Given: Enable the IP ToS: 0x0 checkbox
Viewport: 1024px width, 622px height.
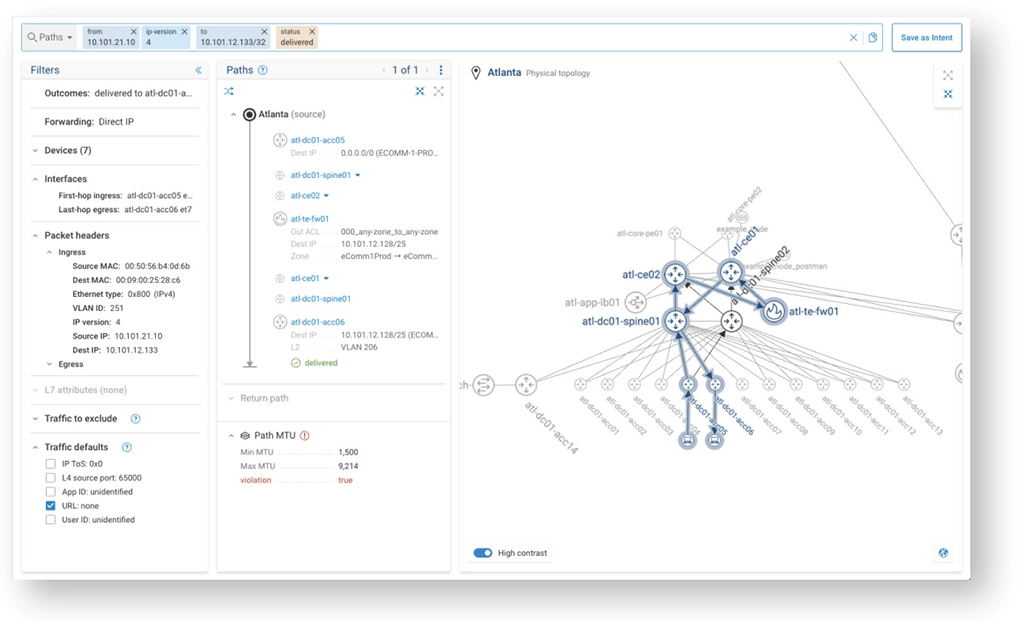Looking at the screenshot, I should 50,464.
